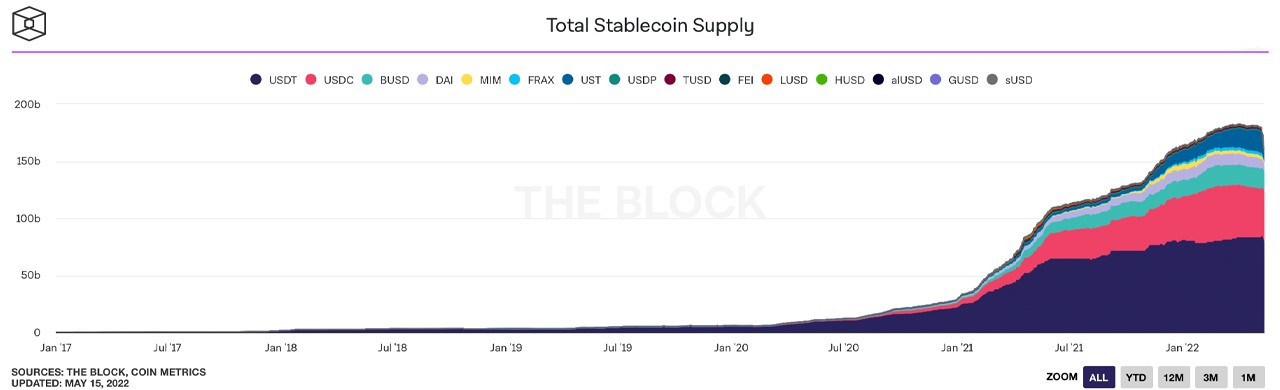Toggle the sUSD legend entry
Image resolution: width=1280 pixels, height=390 pixels.
1009,79
